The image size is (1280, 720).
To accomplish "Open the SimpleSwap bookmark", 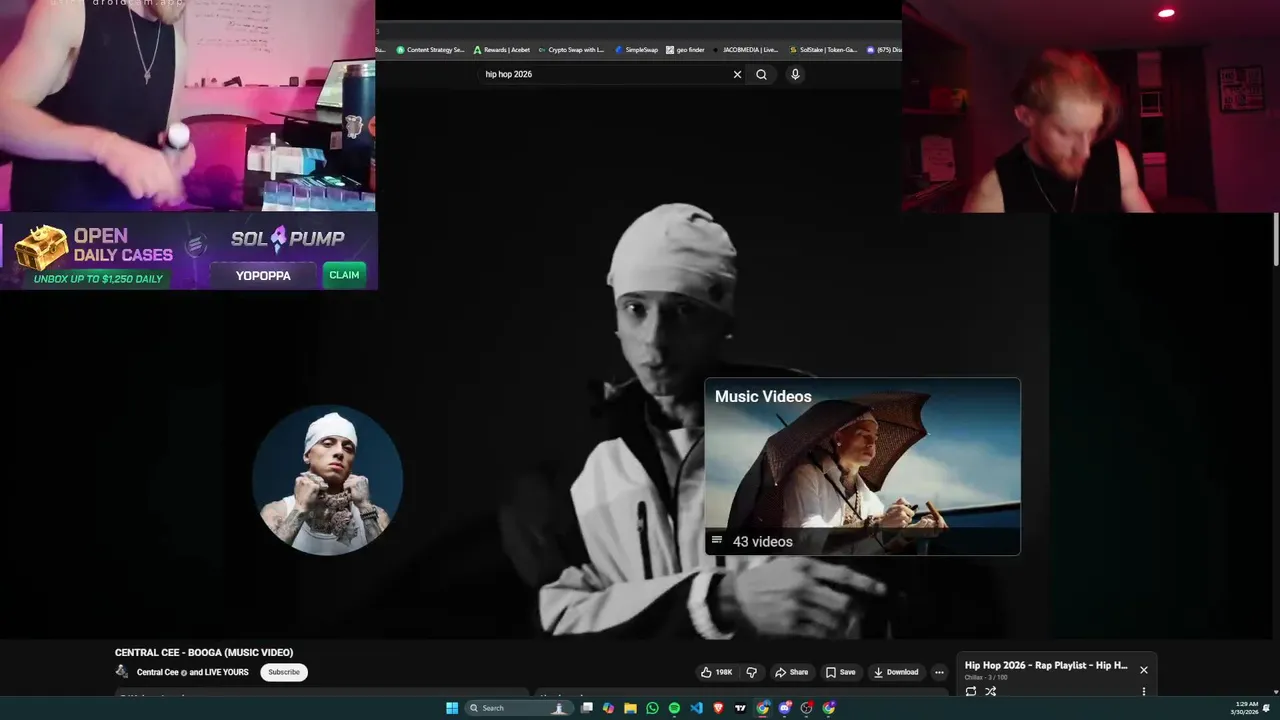I will (x=636, y=49).
